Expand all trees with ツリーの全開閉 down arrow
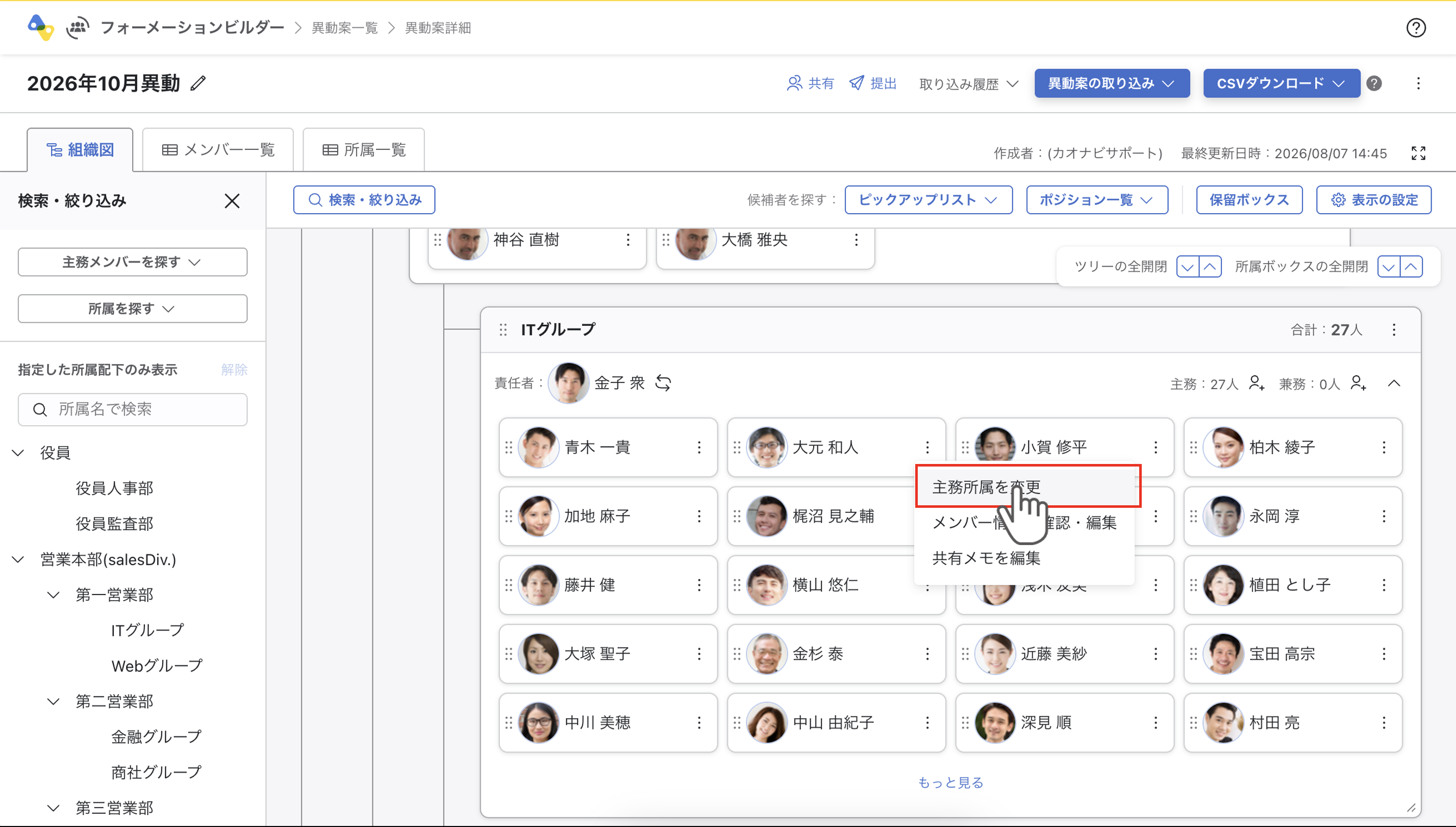 click(1188, 266)
